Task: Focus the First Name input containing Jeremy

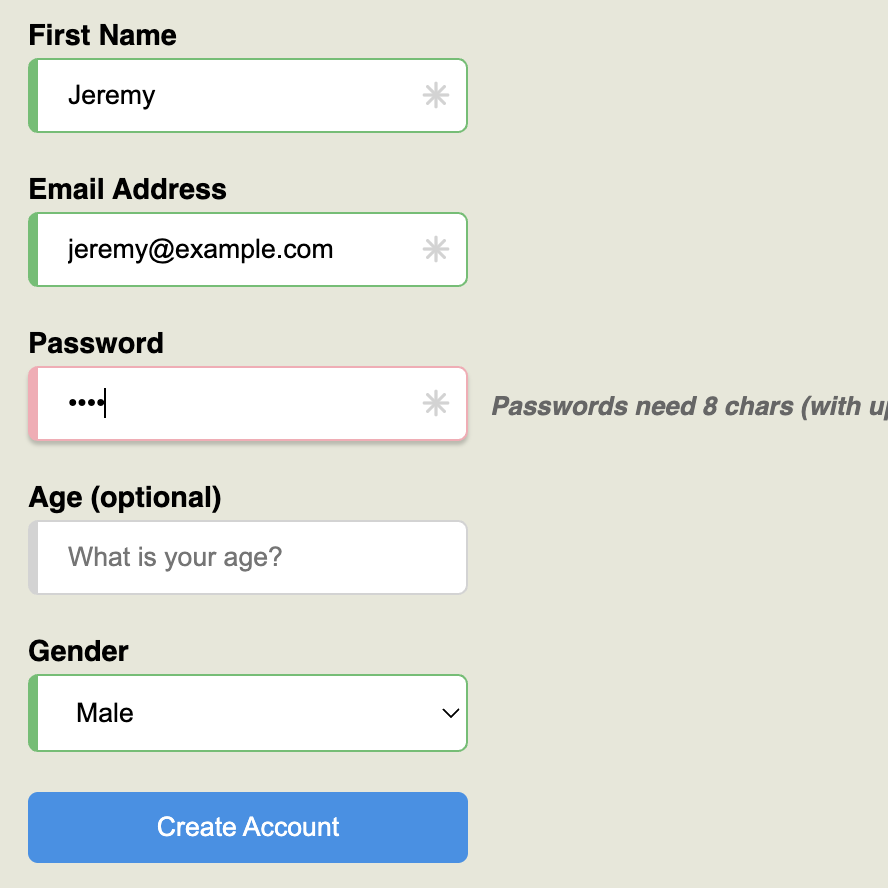Action: 230,96
